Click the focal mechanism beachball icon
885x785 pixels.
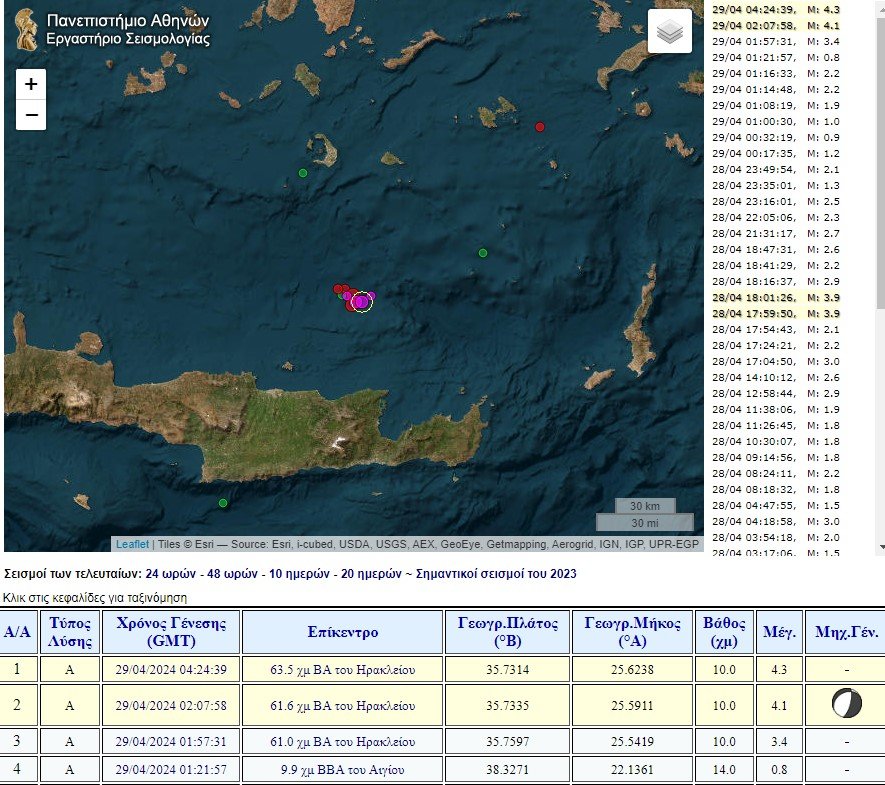(x=846, y=705)
